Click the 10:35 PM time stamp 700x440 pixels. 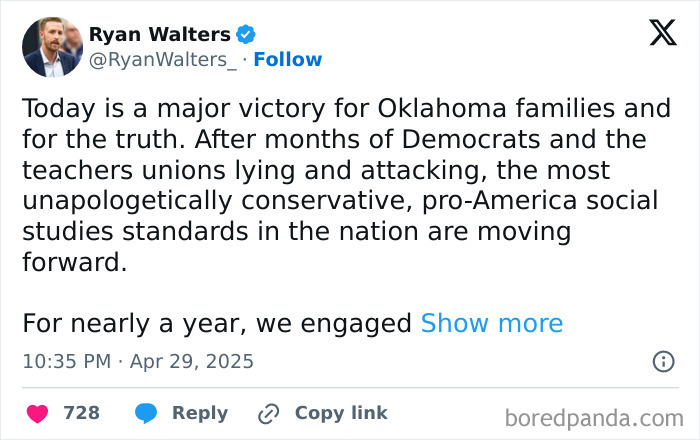[x=66, y=361]
